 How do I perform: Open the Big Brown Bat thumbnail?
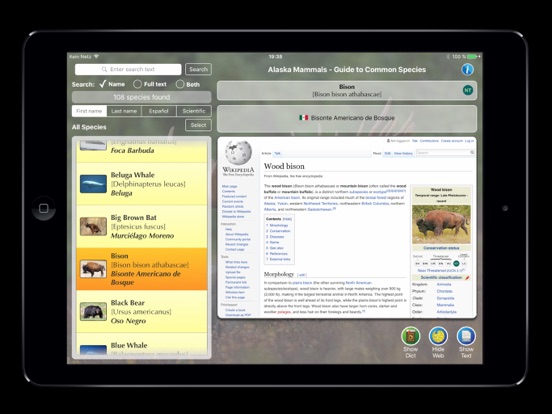[x=93, y=226]
